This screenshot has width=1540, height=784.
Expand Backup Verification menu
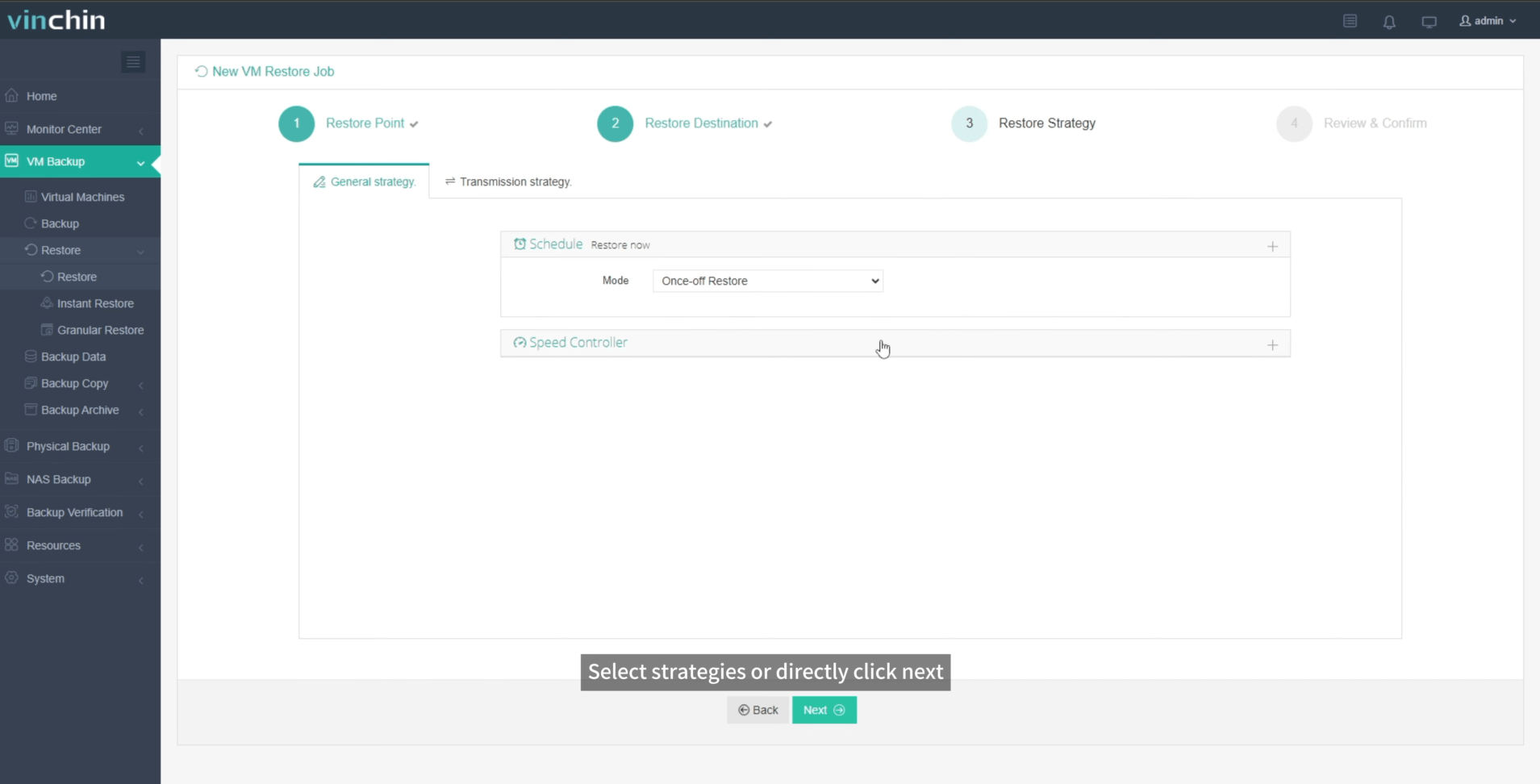click(80, 512)
